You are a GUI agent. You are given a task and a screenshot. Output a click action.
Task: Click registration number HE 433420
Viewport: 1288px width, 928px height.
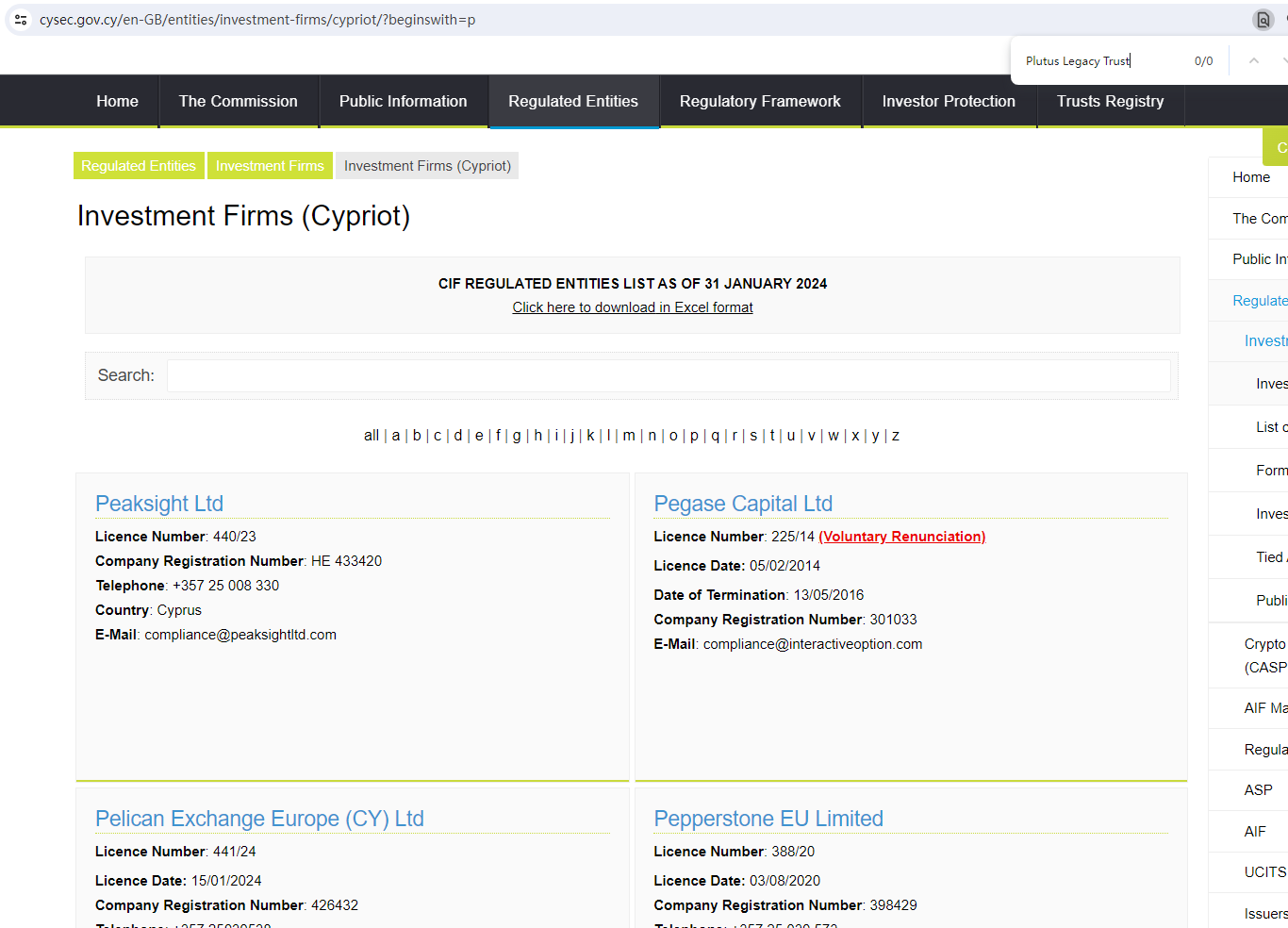coord(346,561)
